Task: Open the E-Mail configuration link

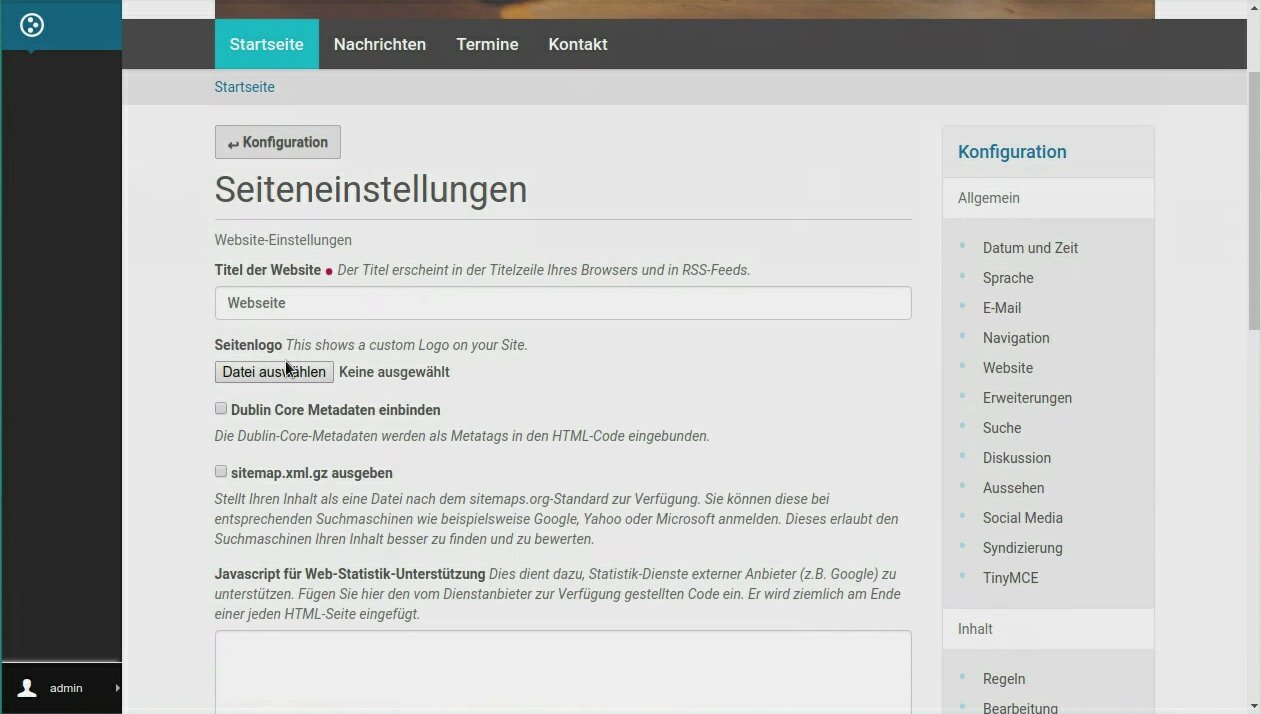Action: pyautogui.click(x=1001, y=308)
